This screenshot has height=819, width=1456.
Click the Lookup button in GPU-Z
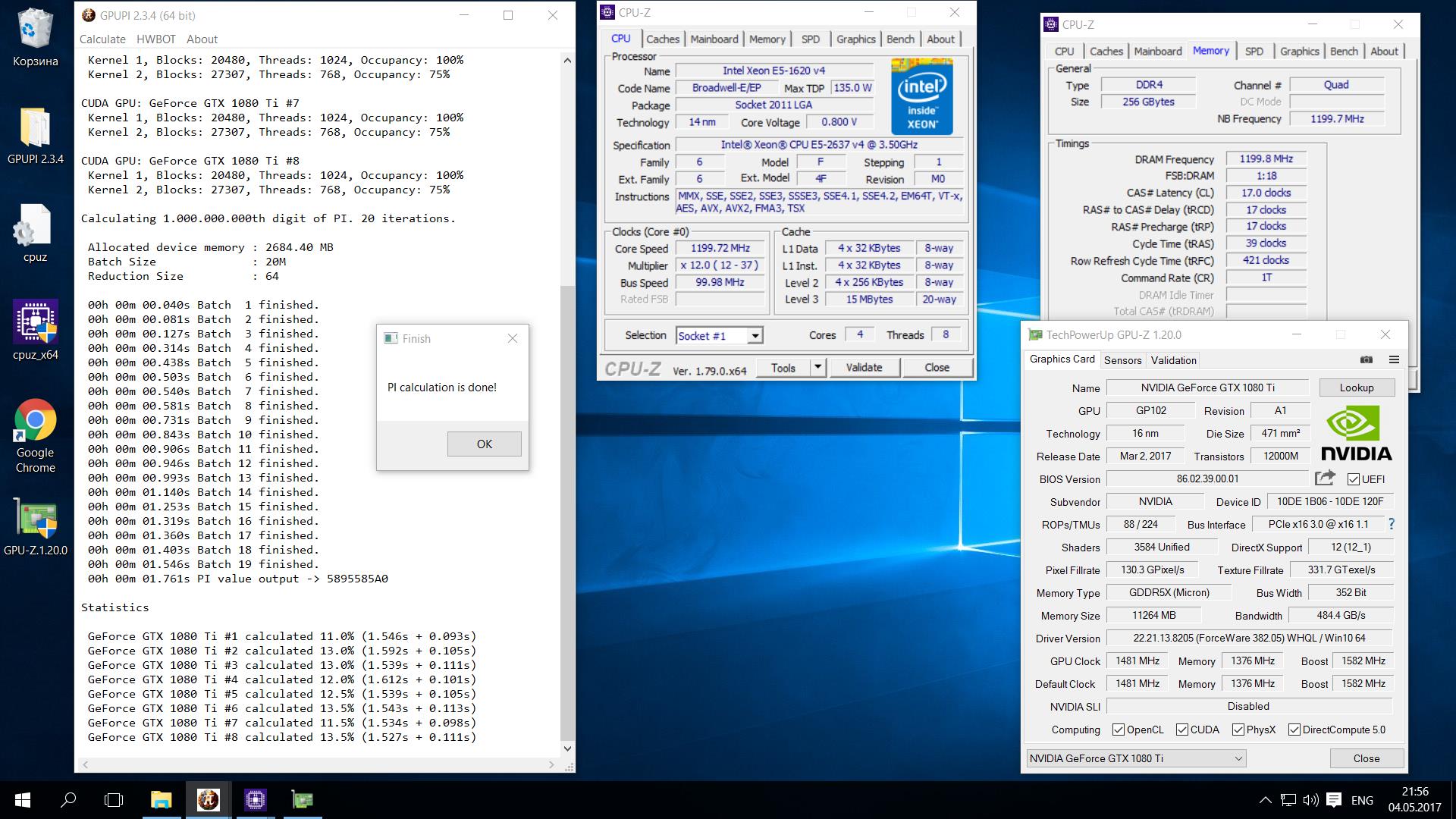[1356, 388]
